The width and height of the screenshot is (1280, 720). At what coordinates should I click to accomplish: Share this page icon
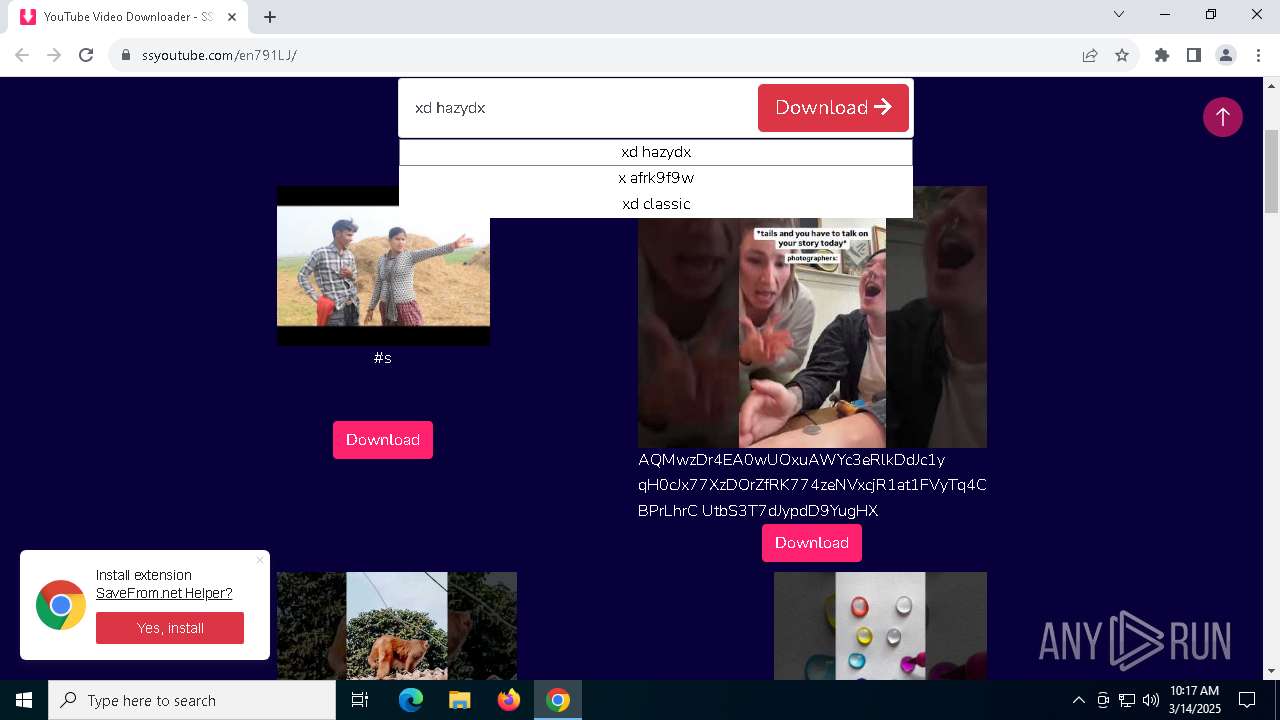point(1090,55)
